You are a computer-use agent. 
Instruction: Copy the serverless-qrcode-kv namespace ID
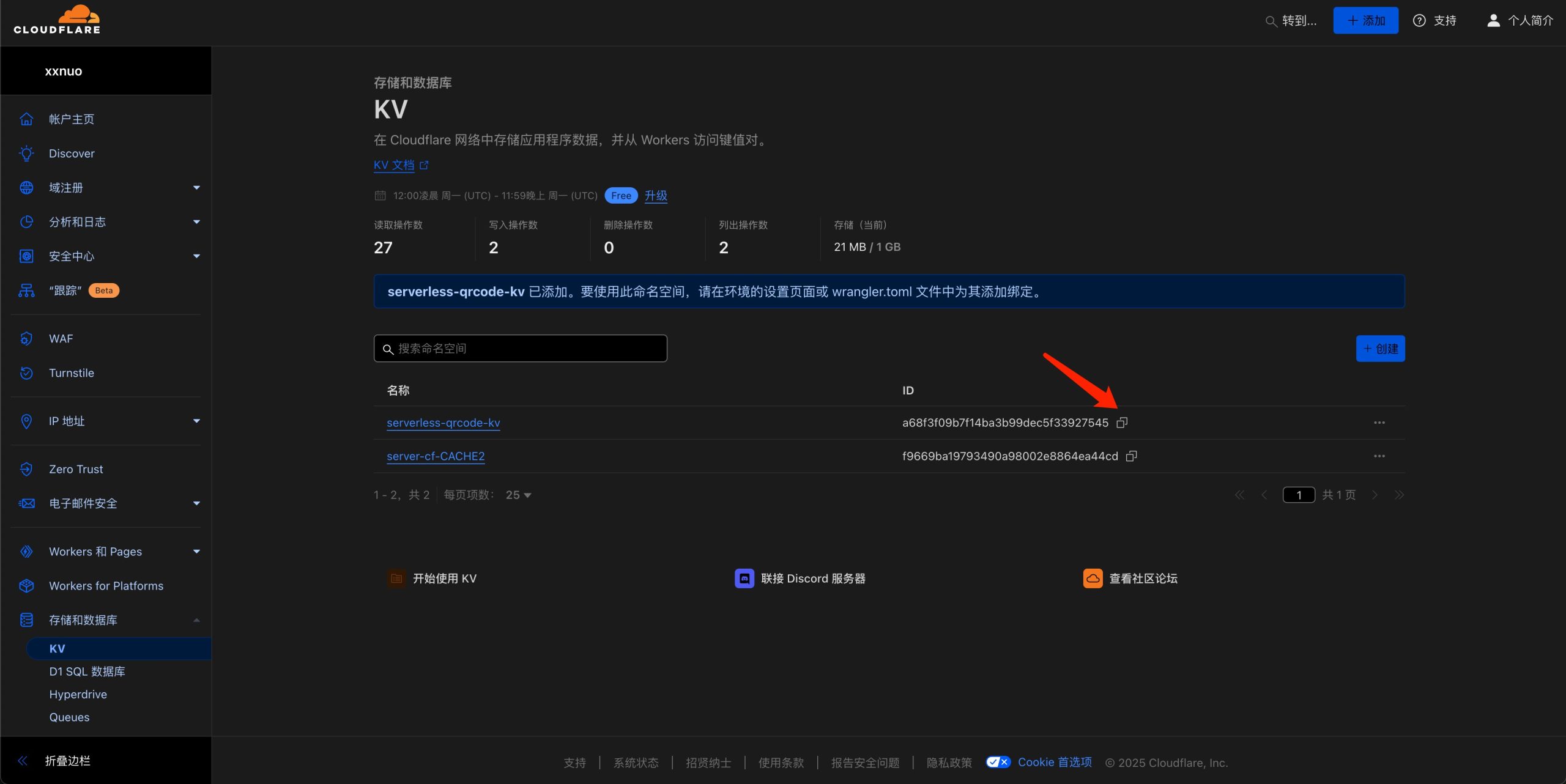[1121, 423]
